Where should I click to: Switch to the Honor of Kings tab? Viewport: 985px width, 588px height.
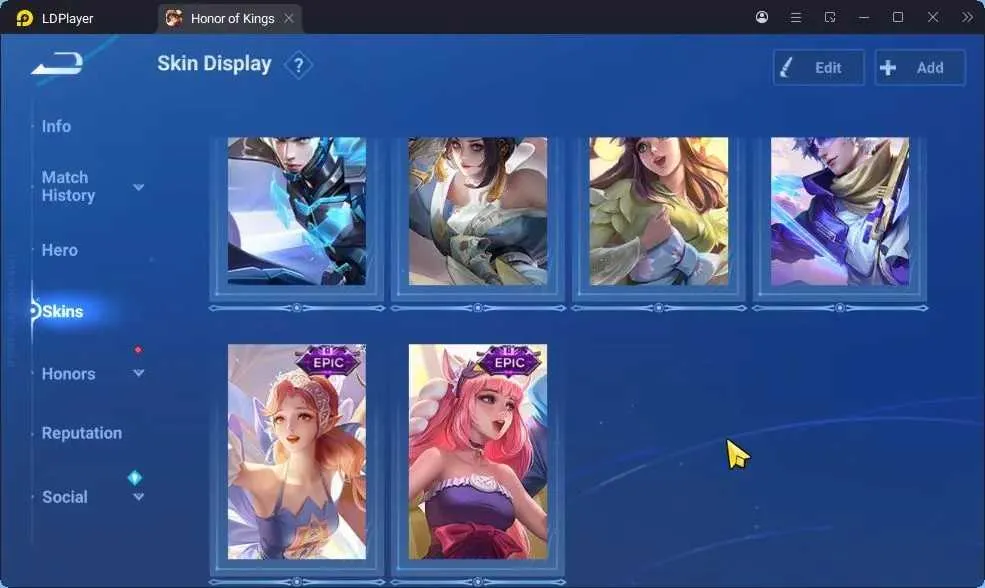[230, 18]
